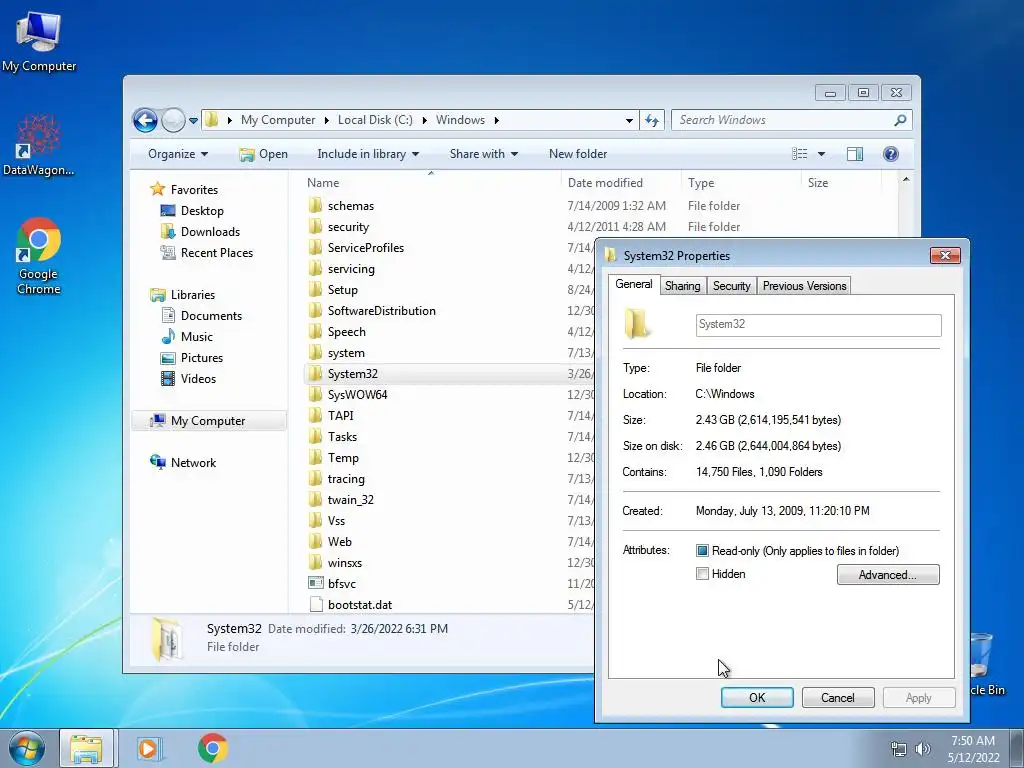Viewport: 1024px width, 768px height.
Task: Open the Organize menu
Action: click(178, 154)
